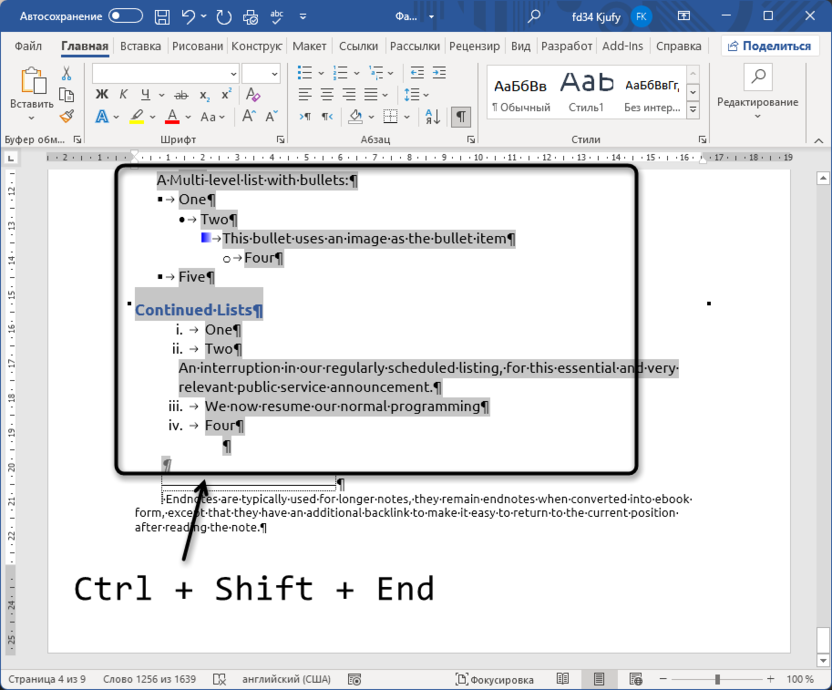The height and width of the screenshot is (690, 832).
Task: Run the spelling check icon
Action: click(x=276, y=16)
